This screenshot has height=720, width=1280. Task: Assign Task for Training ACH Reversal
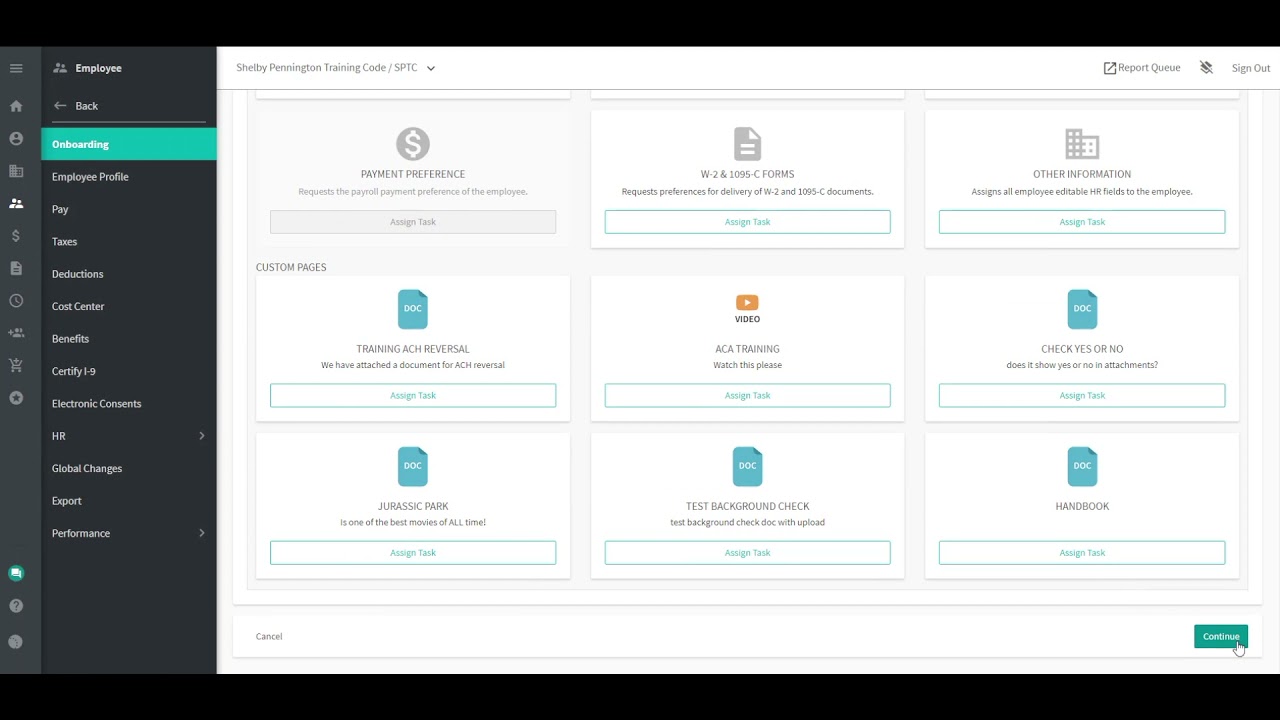click(x=413, y=395)
